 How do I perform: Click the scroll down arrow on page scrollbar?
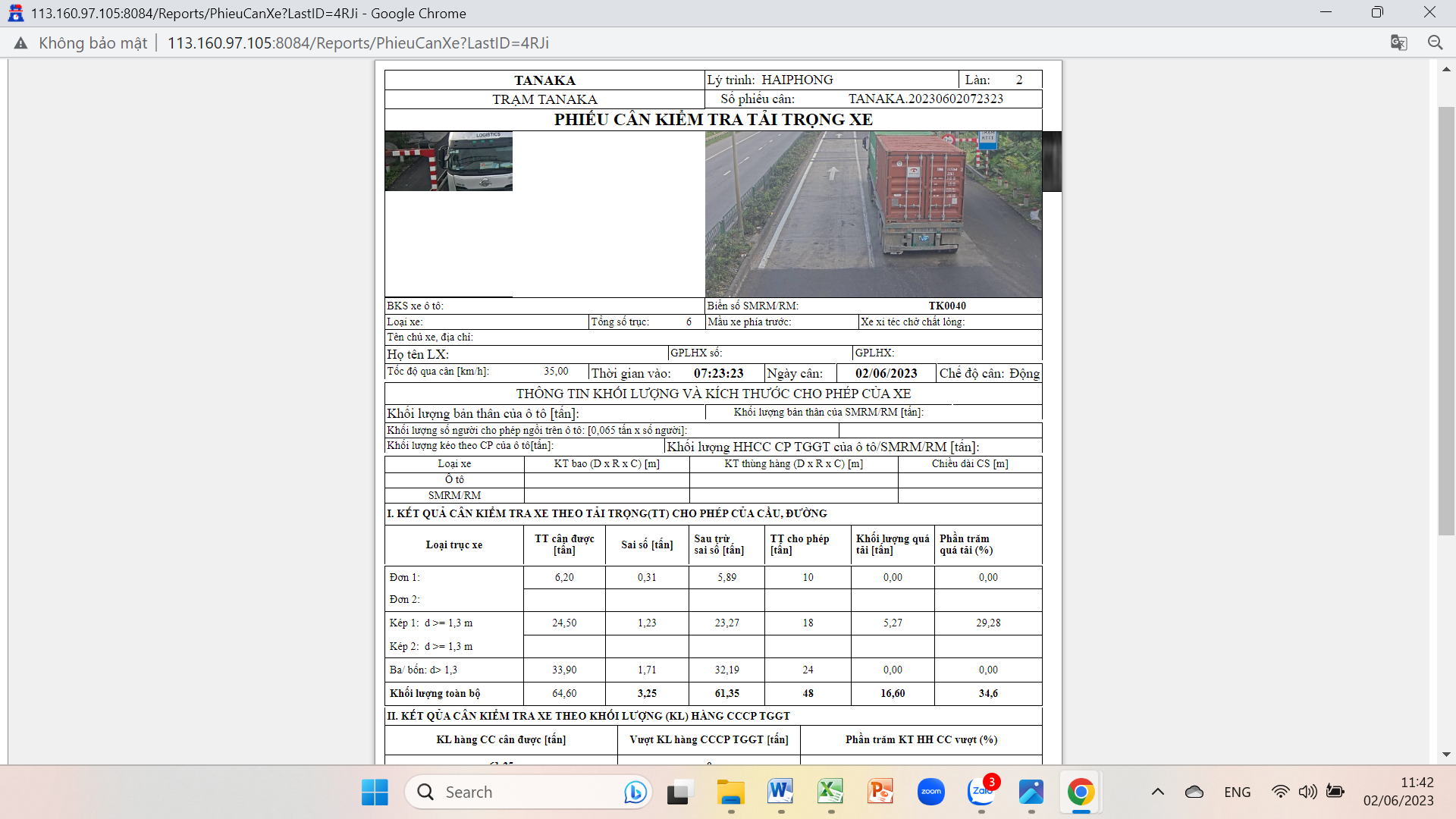coord(1446,754)
